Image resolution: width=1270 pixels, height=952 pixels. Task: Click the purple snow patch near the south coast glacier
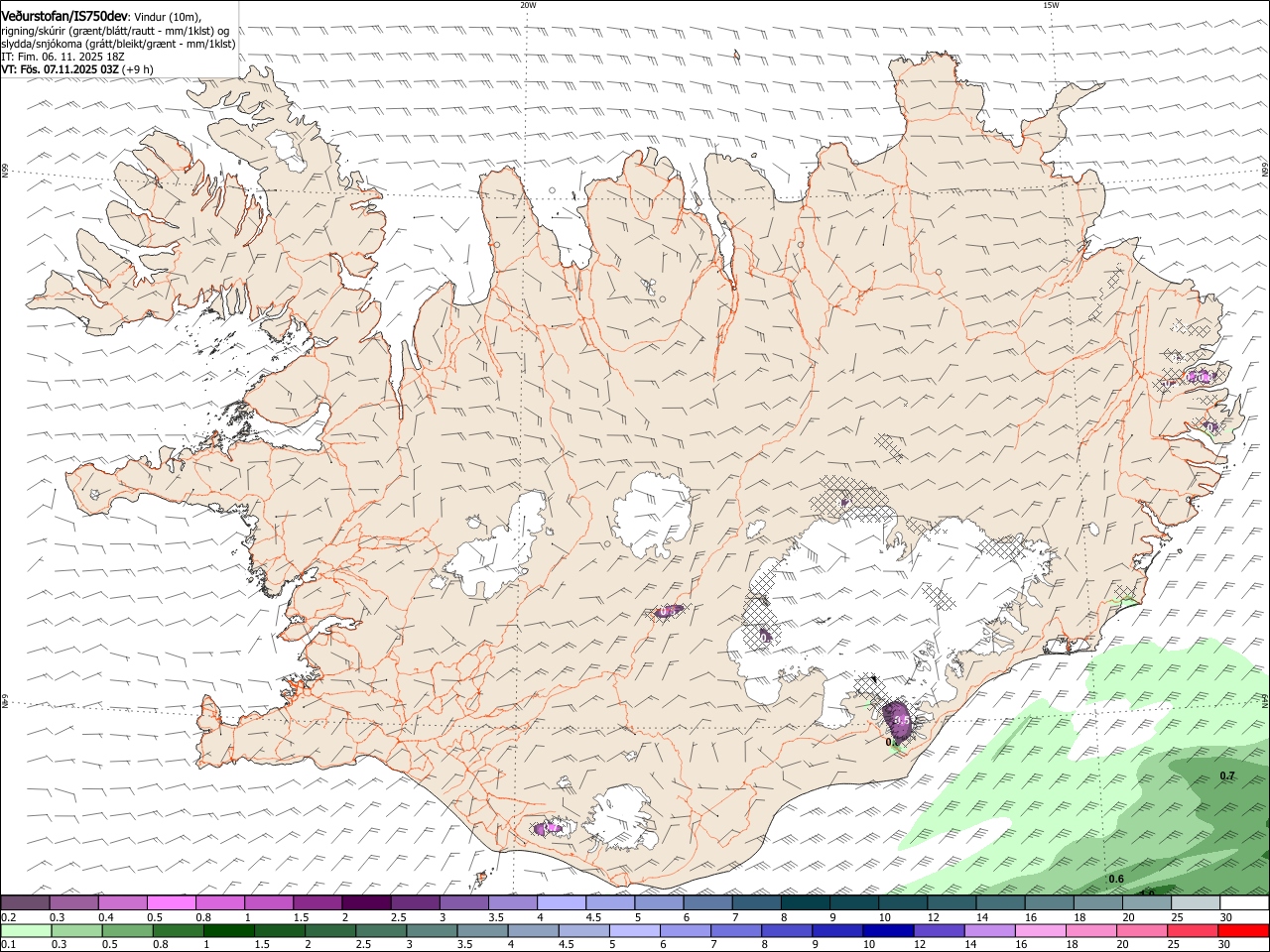pos(547,827)
